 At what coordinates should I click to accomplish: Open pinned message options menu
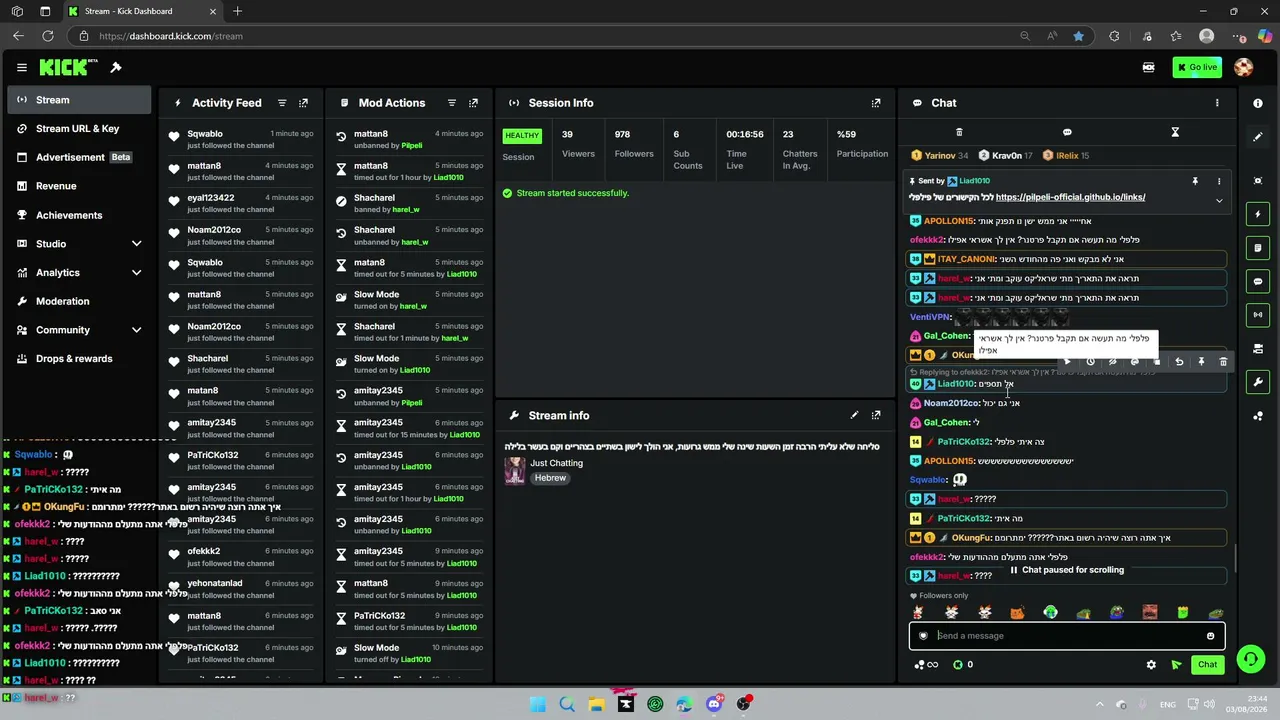pos(1218,182)
